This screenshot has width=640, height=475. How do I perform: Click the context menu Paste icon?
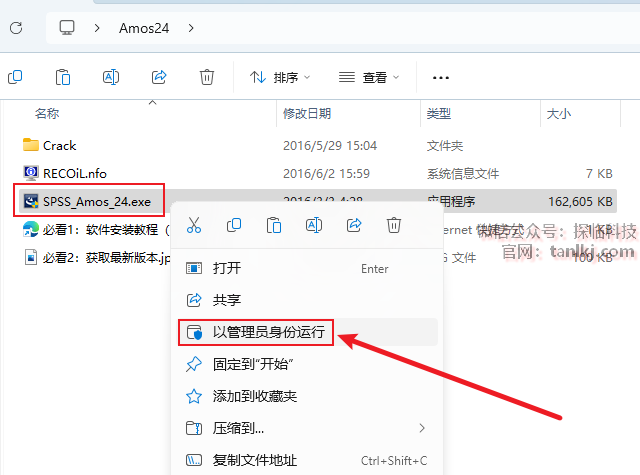pos(273,225)
